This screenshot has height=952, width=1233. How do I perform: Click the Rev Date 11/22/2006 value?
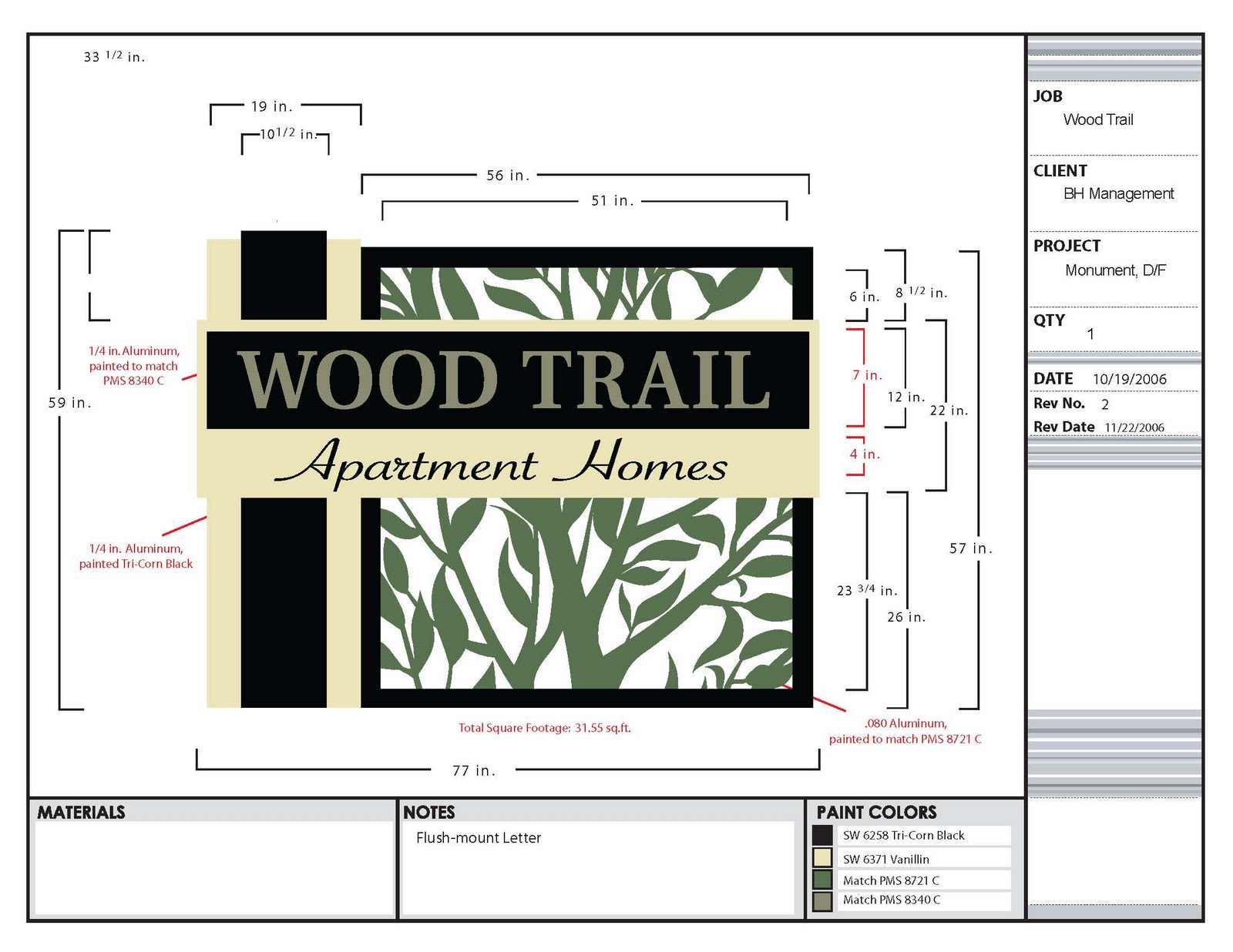(x=1134, y=426)
